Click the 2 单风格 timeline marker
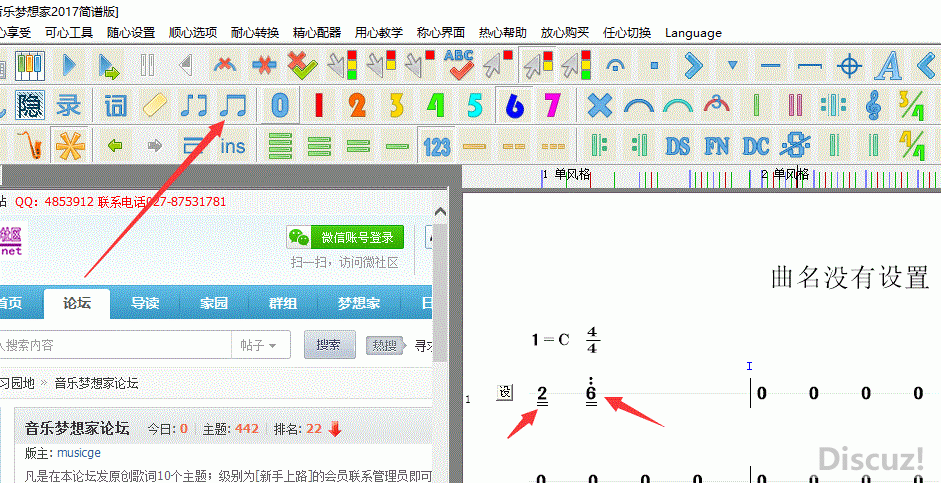The image size is (941, 483). (785, 175)
